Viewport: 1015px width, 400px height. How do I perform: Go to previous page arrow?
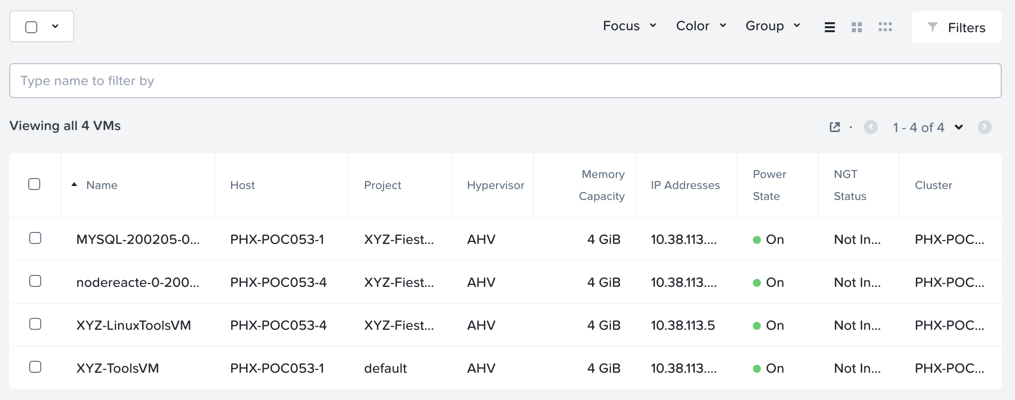871,127
